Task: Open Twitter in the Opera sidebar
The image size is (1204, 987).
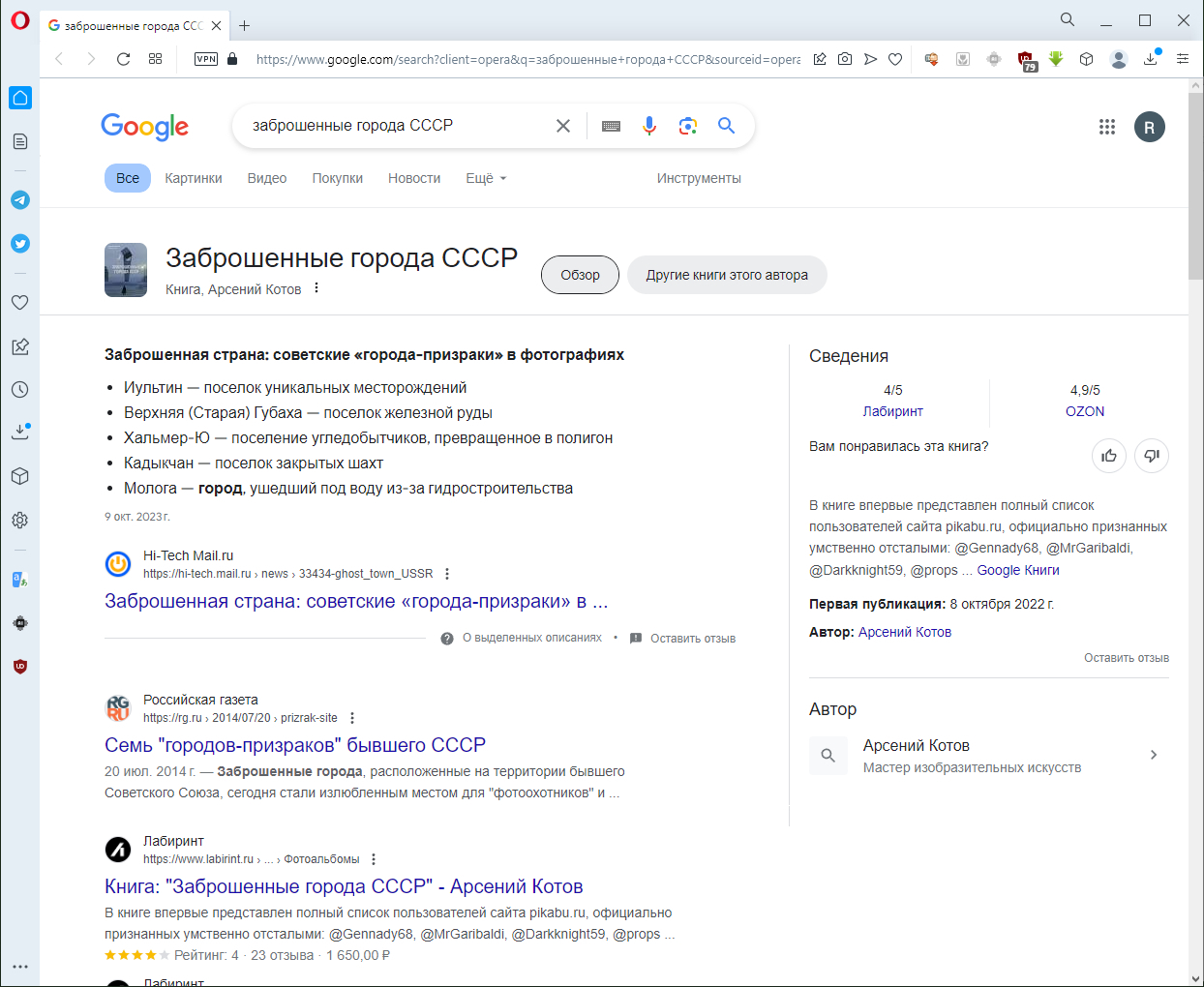Action: point(20,244)
